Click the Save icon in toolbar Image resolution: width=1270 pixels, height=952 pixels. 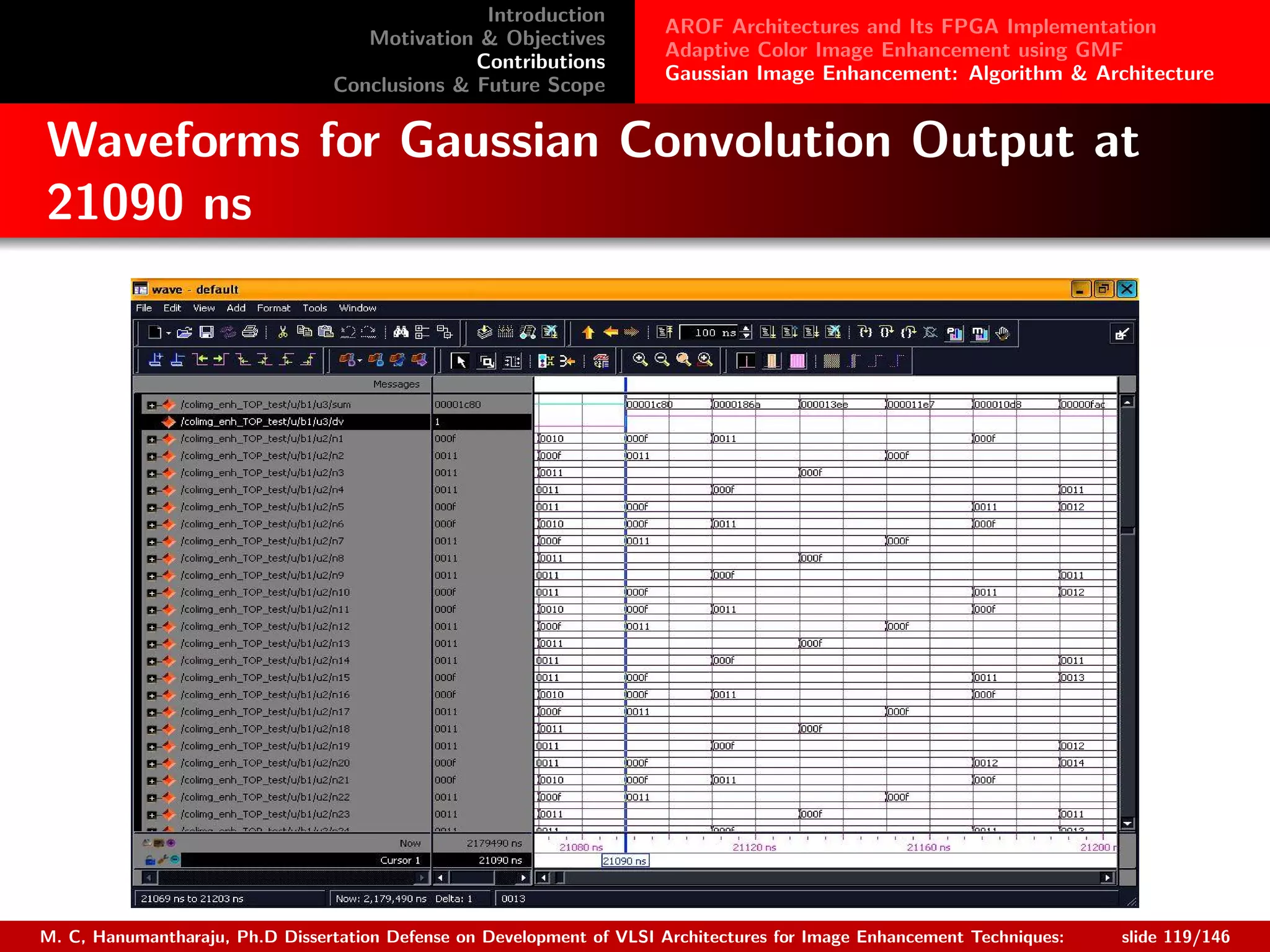tap(206, 333)
